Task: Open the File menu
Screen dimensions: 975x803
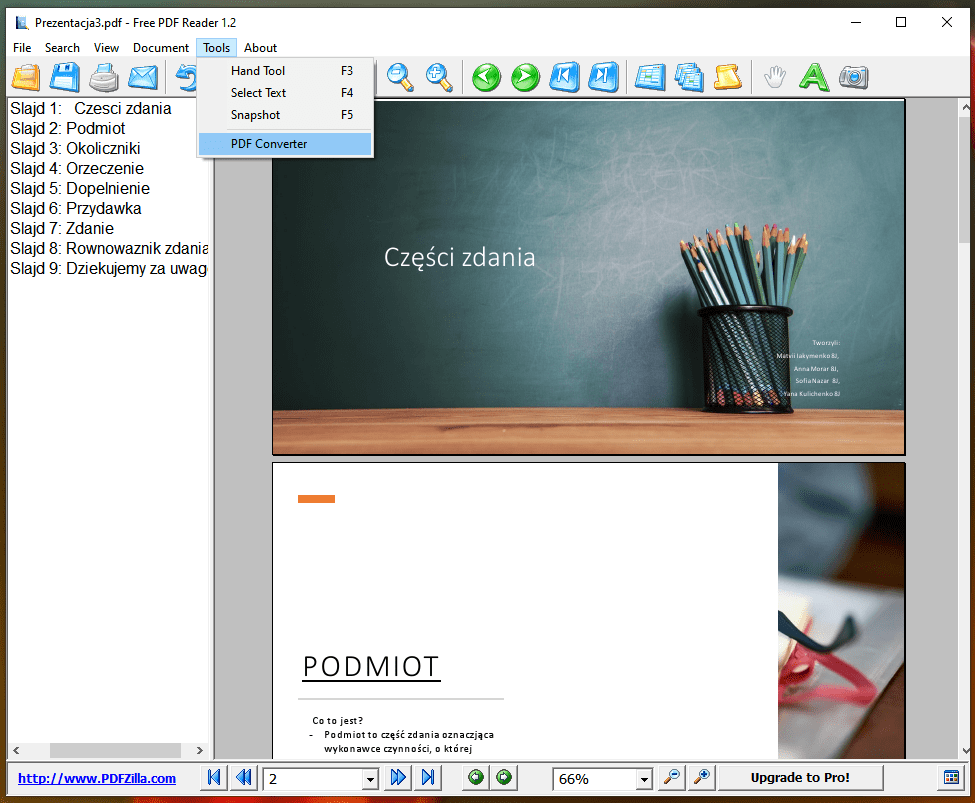Action: click(22, 48)
